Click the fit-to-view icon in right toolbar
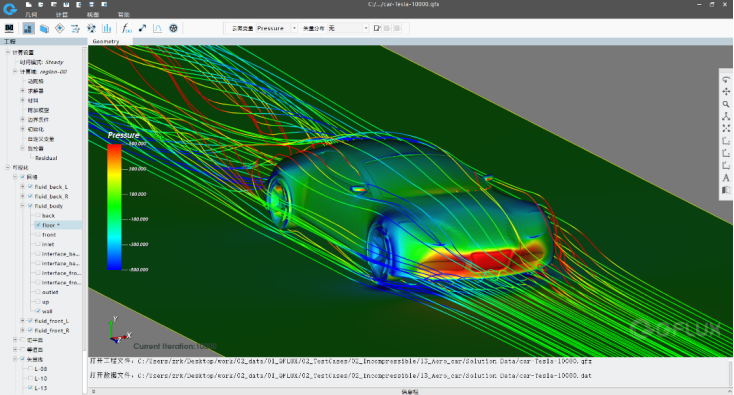734x395 pixels. click(726, 128)
